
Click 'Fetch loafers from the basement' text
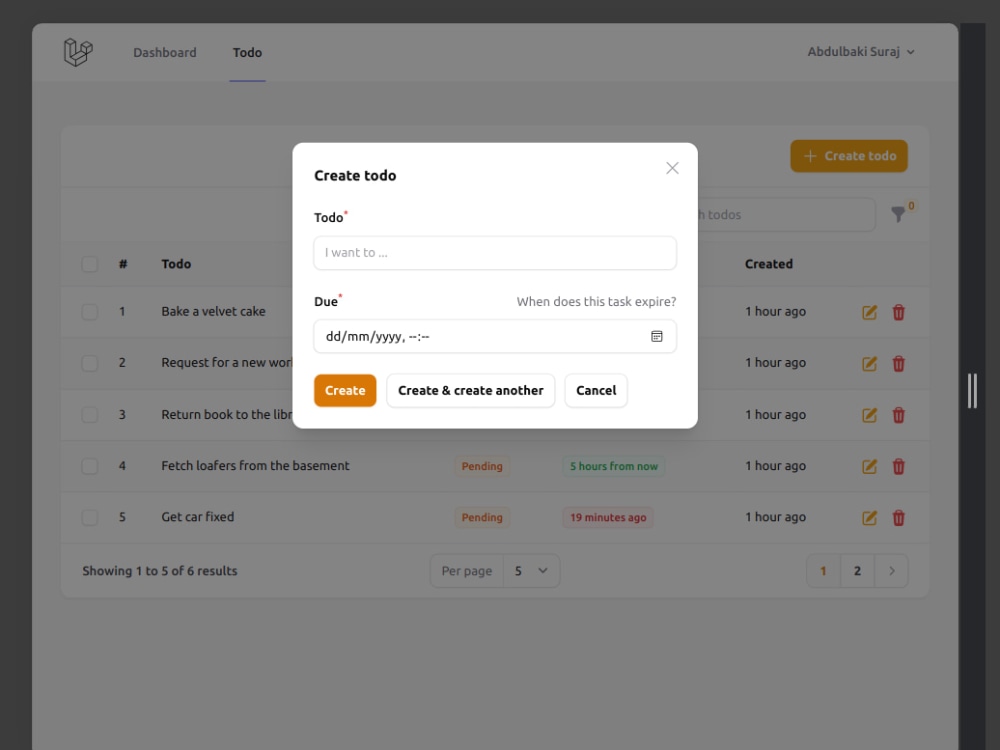coord(255,466)
